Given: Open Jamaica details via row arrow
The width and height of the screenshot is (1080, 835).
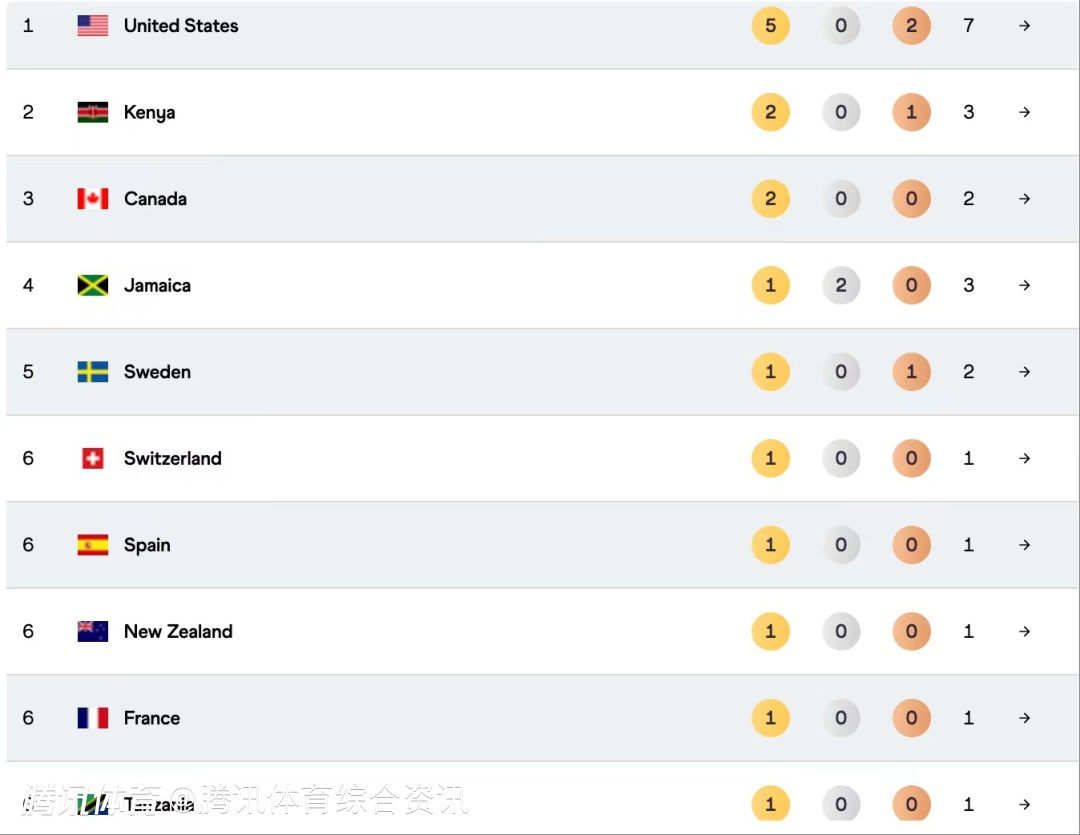Looking at the screenshot, I should 1024,285.
